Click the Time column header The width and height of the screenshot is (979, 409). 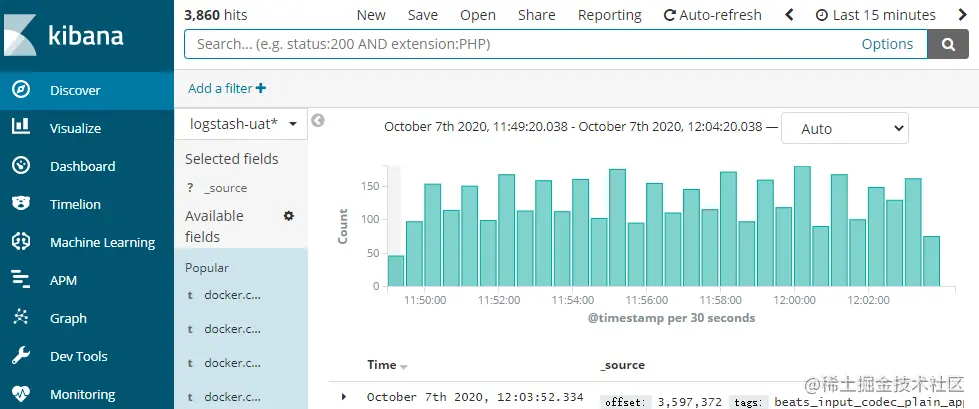pos(381,365)
